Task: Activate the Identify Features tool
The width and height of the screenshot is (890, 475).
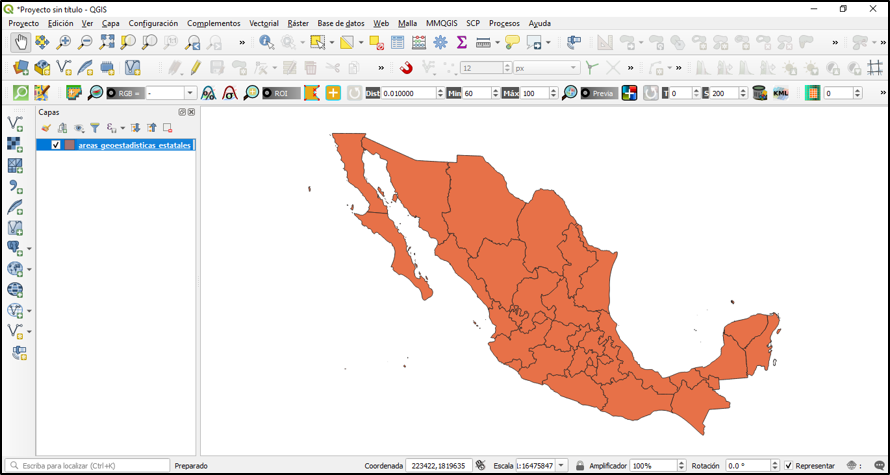Action: (267, 42)
